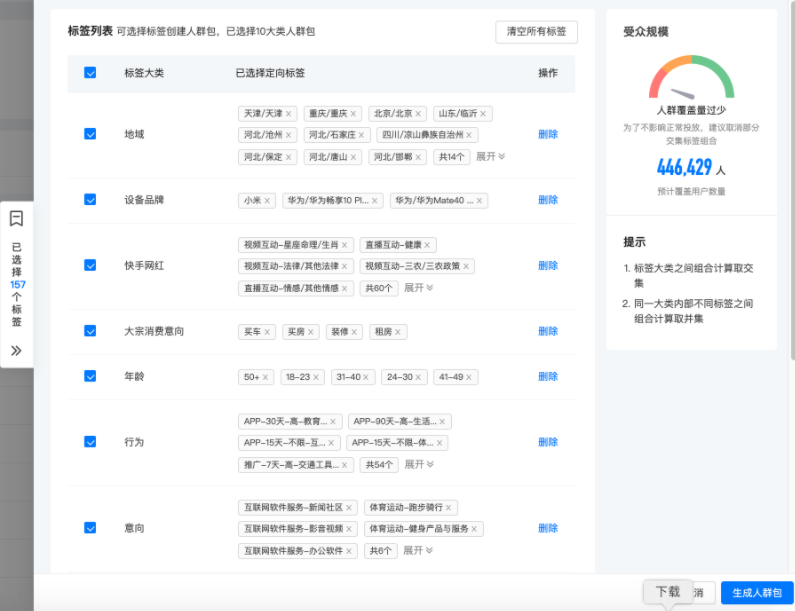Screen dimensions: 795x611
Task: Remove the 河北/沧州 tag
Action: point(288,135)
